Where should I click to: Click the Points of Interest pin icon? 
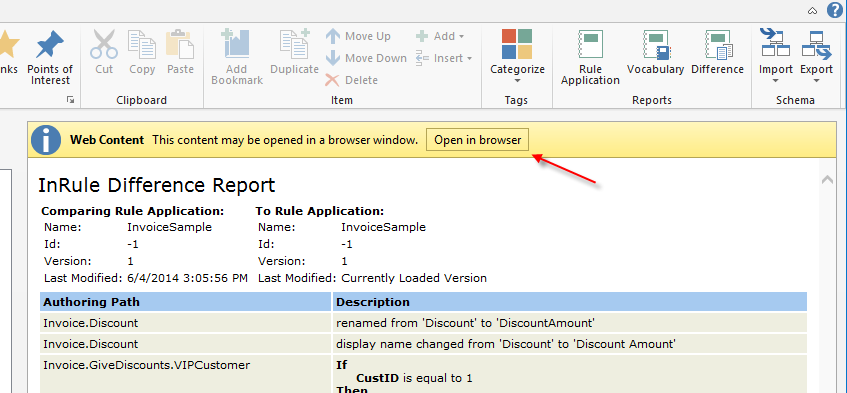point(50,45)
